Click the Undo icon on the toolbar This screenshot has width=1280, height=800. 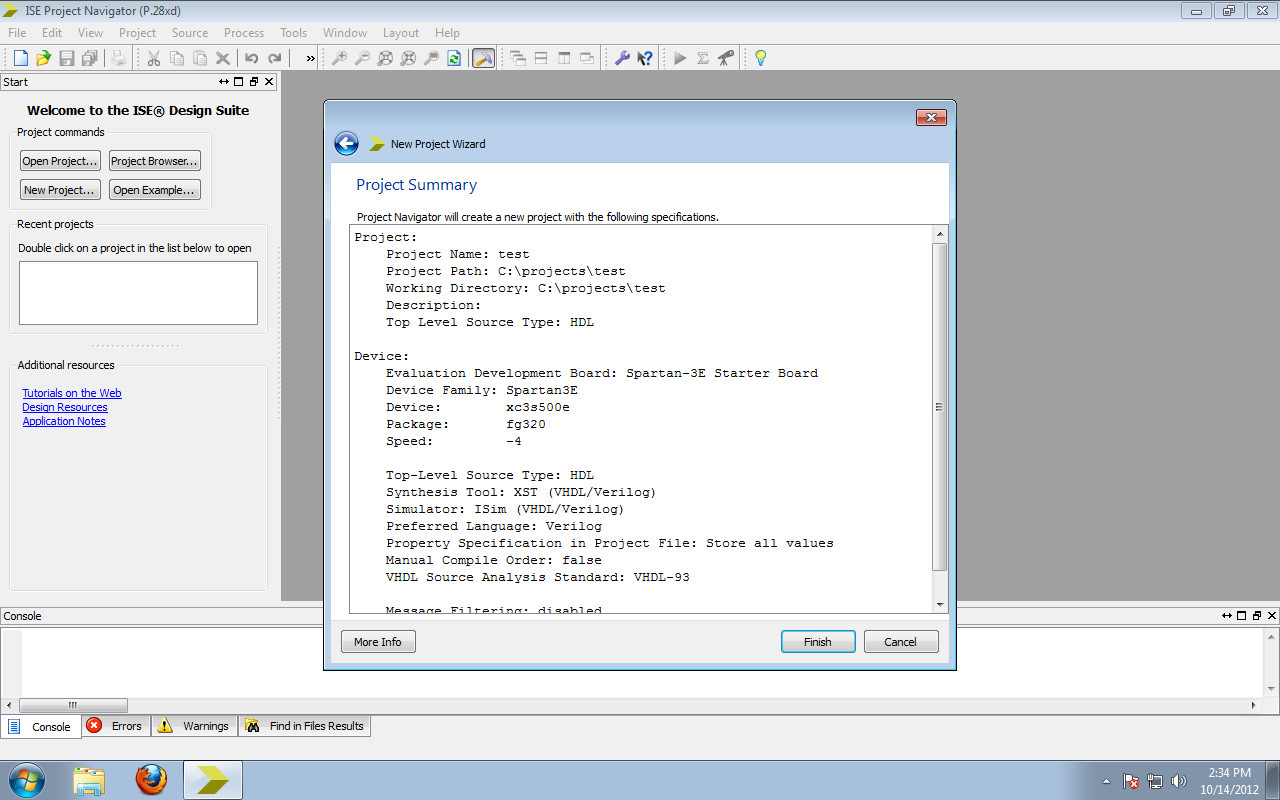coord(251,58)
